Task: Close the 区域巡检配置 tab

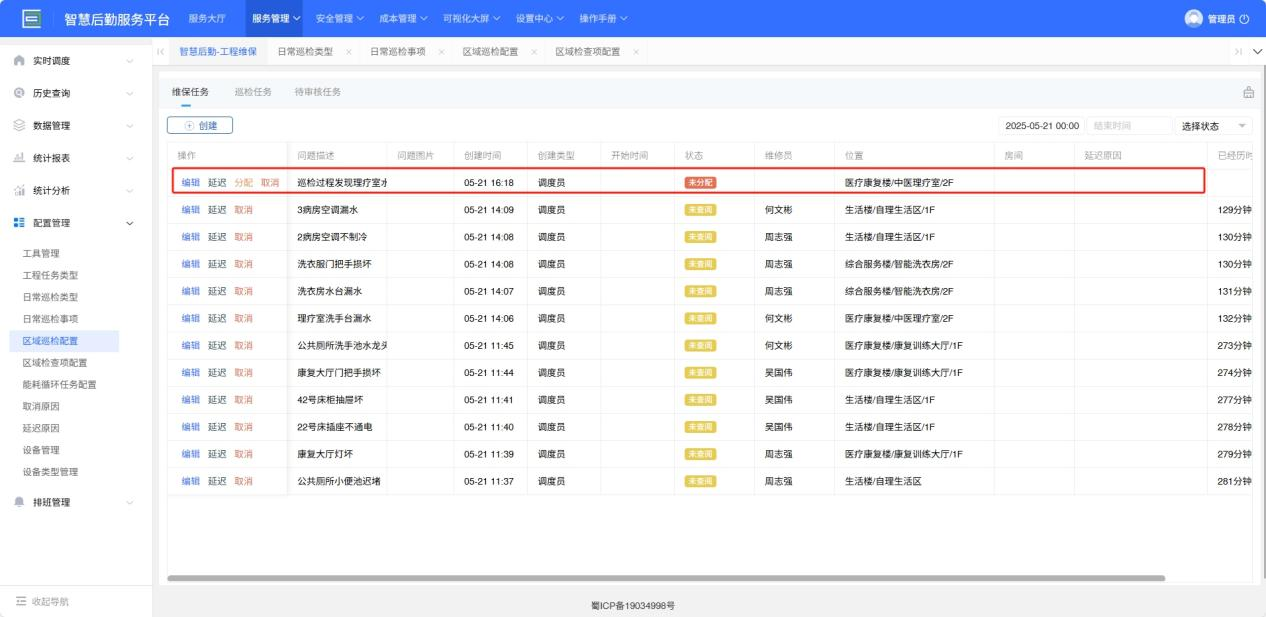Action: point(534,52)
